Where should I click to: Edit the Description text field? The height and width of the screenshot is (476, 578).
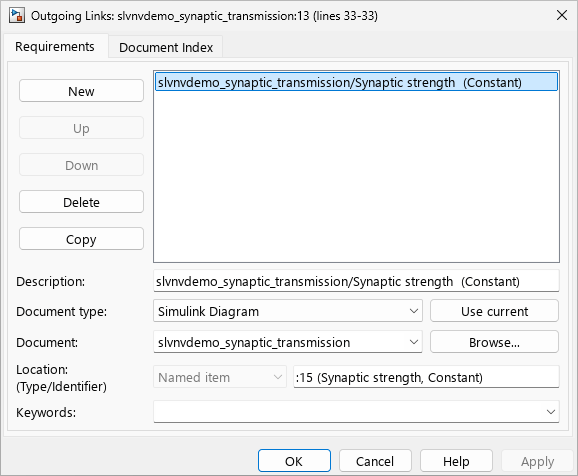click(356, 281)
